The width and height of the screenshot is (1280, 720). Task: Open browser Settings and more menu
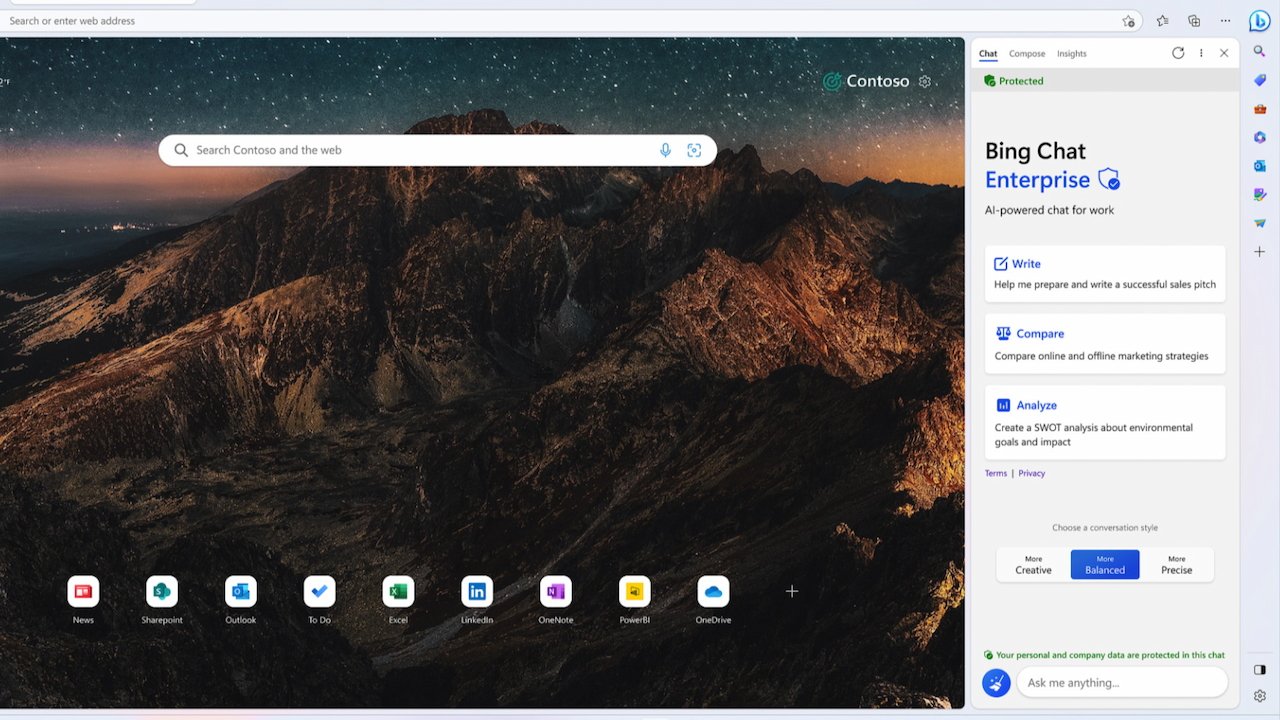pos(1225,21)
